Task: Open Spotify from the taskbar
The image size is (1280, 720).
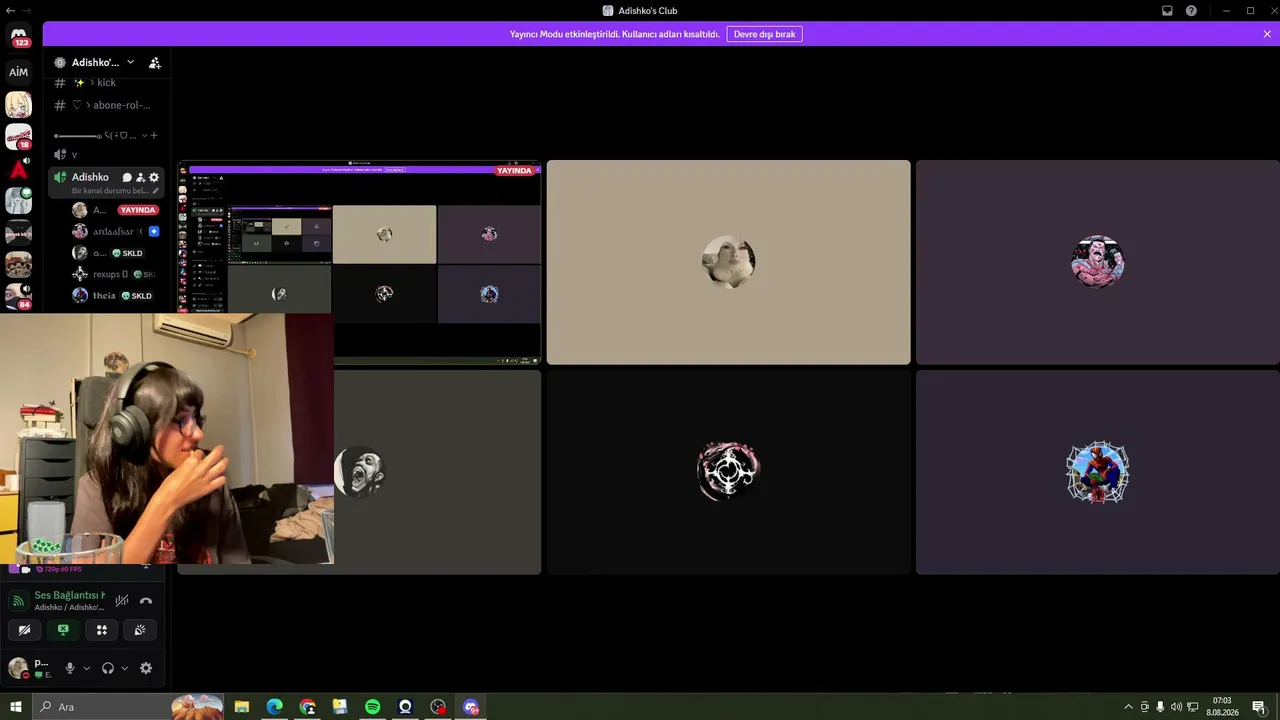Action: 372,707
